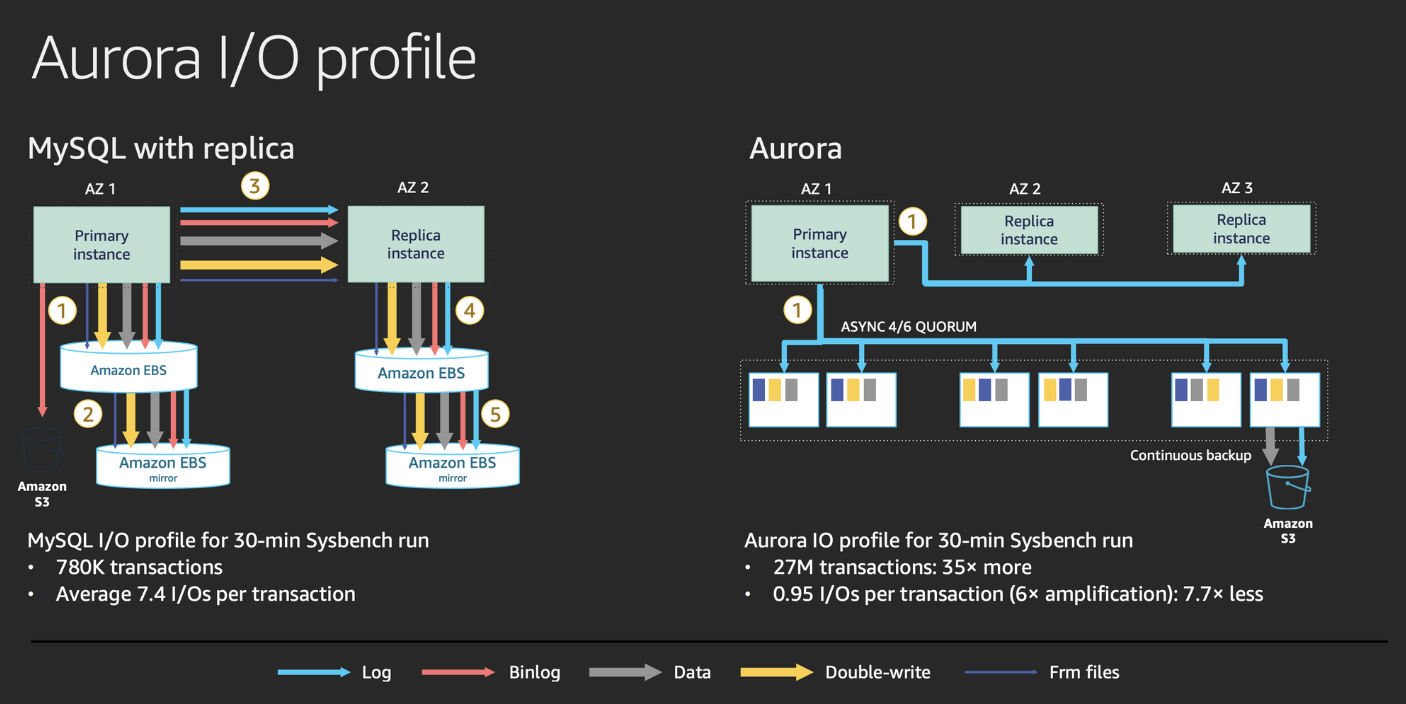Select the Amazon EBS mirror in AZ 1
1406x704 pixels.
click(x=162, y=463)
